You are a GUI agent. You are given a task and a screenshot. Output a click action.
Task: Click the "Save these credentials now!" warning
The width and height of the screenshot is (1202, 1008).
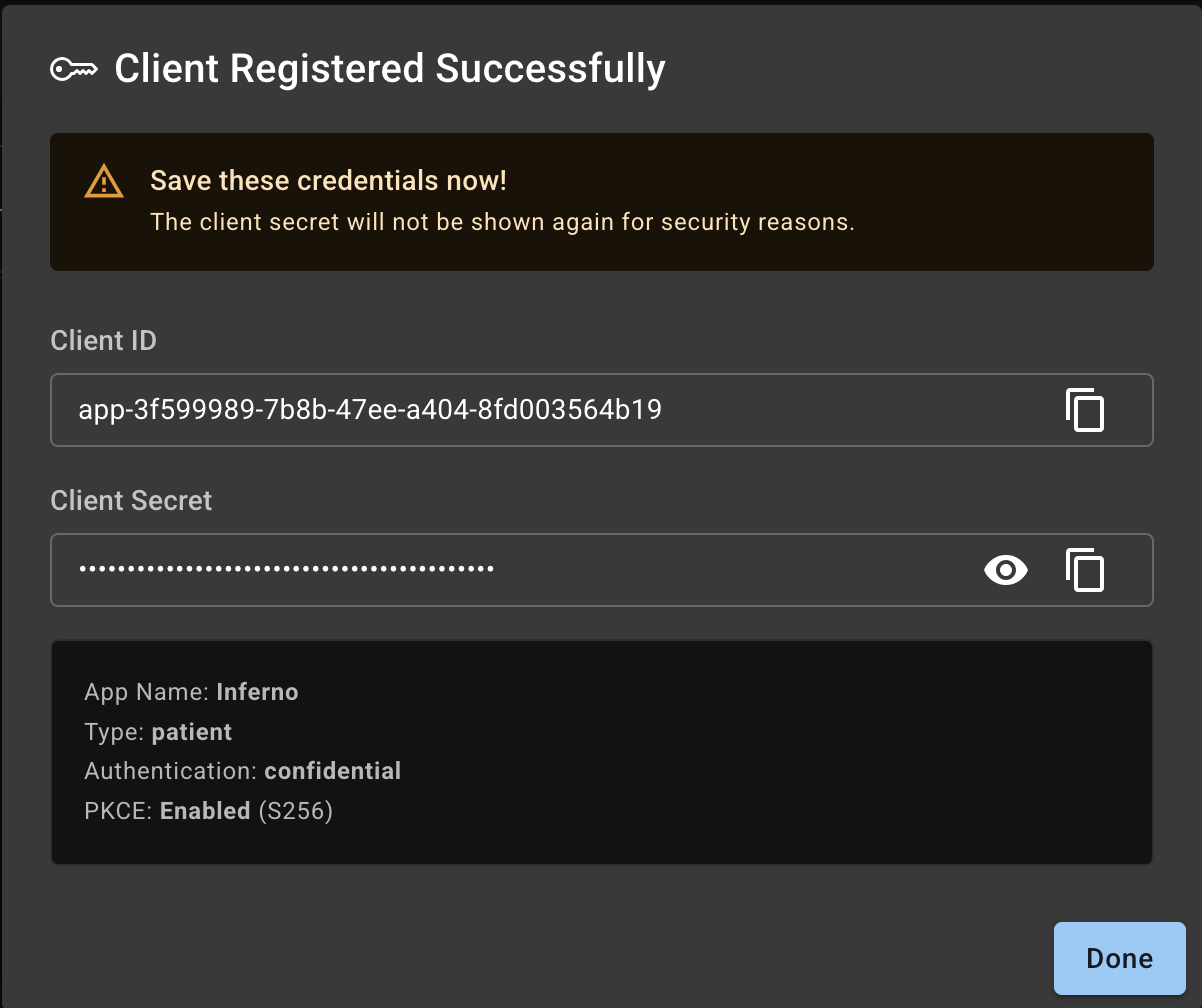328,181
